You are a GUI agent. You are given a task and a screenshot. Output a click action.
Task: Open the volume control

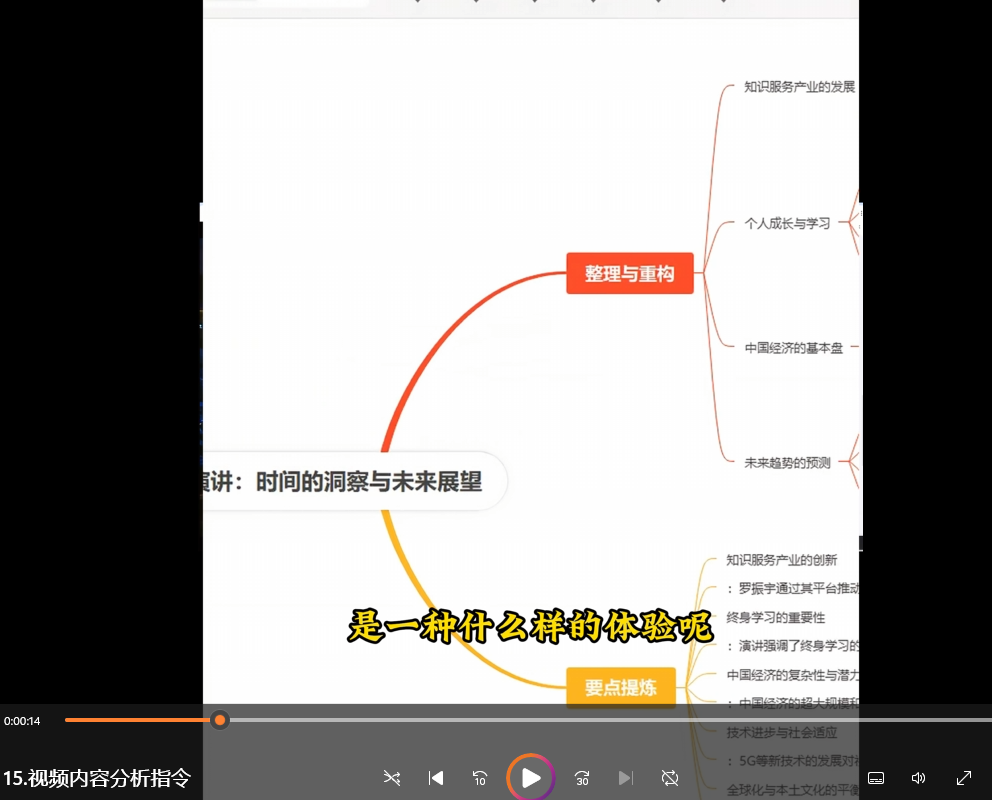(919, 778)
